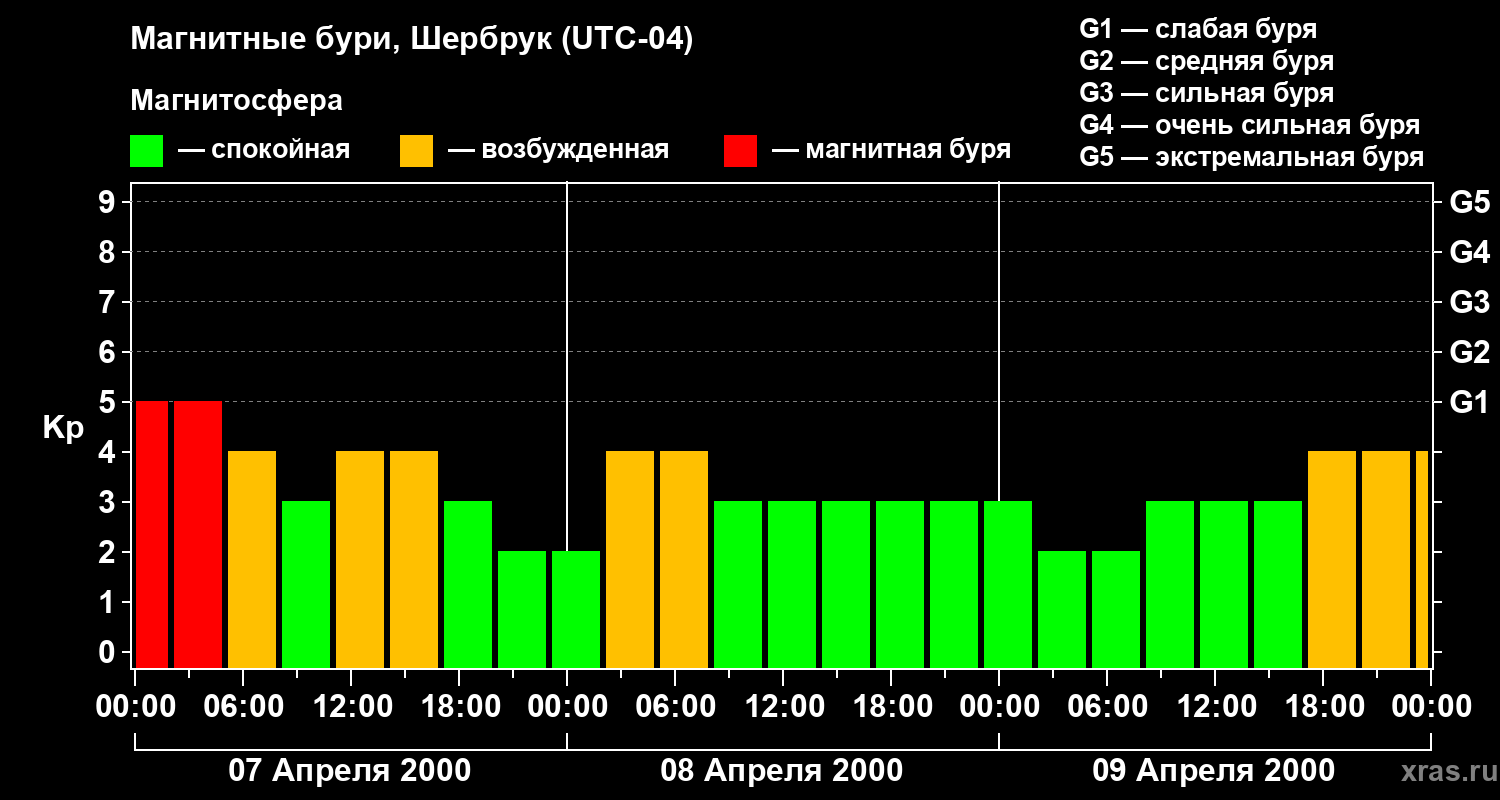Screen dimensions: 1500x800
Task: Click the G1 label on the right axis
Action: (1469, 403)
